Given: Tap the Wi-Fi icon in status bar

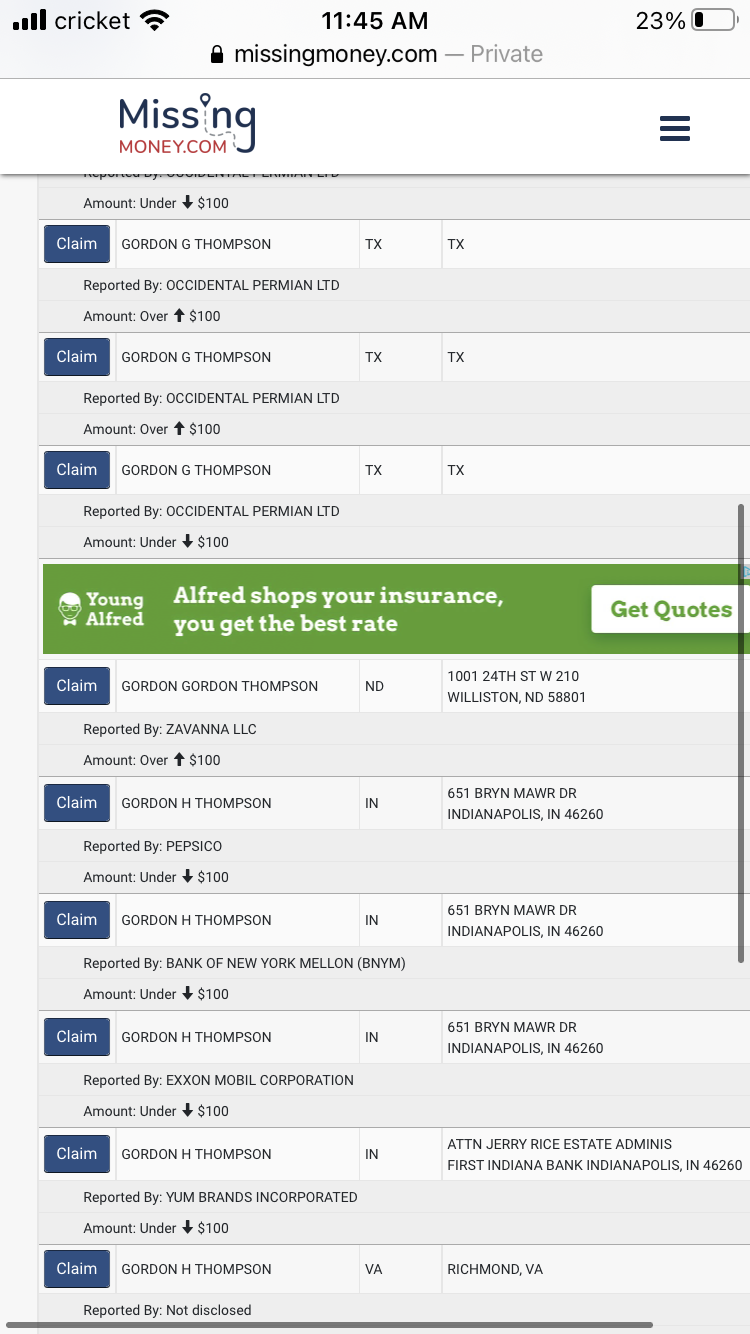Looking at the screenshot, I should coord(155,20).
